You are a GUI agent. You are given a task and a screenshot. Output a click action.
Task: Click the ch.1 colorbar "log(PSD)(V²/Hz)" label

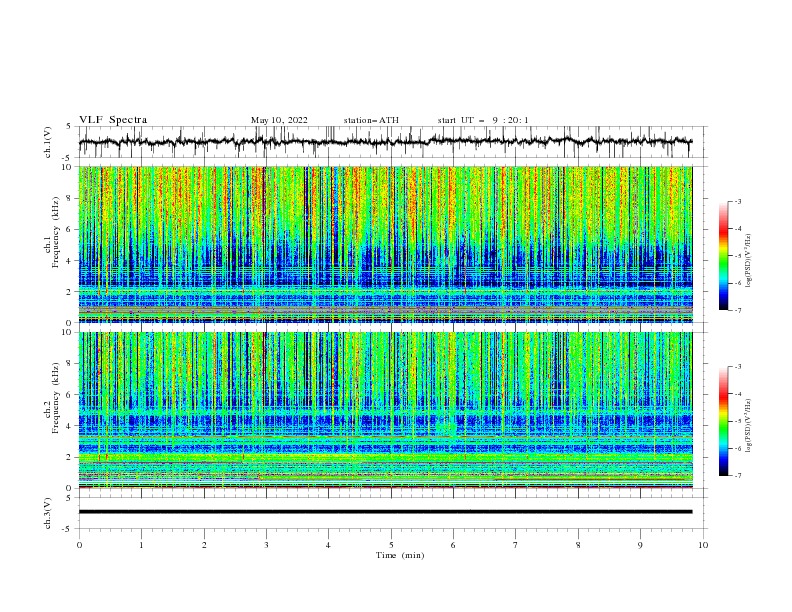(x=748, y=261)
